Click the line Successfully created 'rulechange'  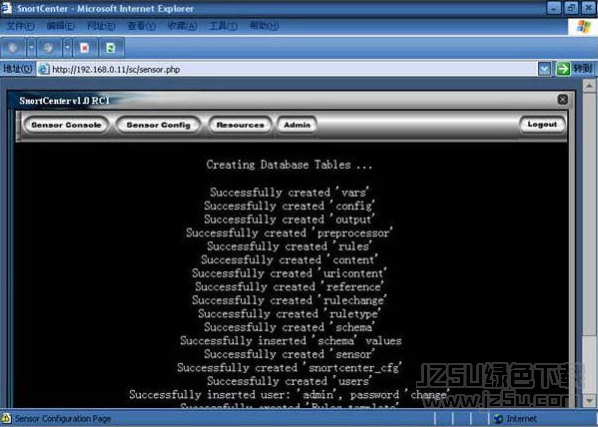pos(289,300)
